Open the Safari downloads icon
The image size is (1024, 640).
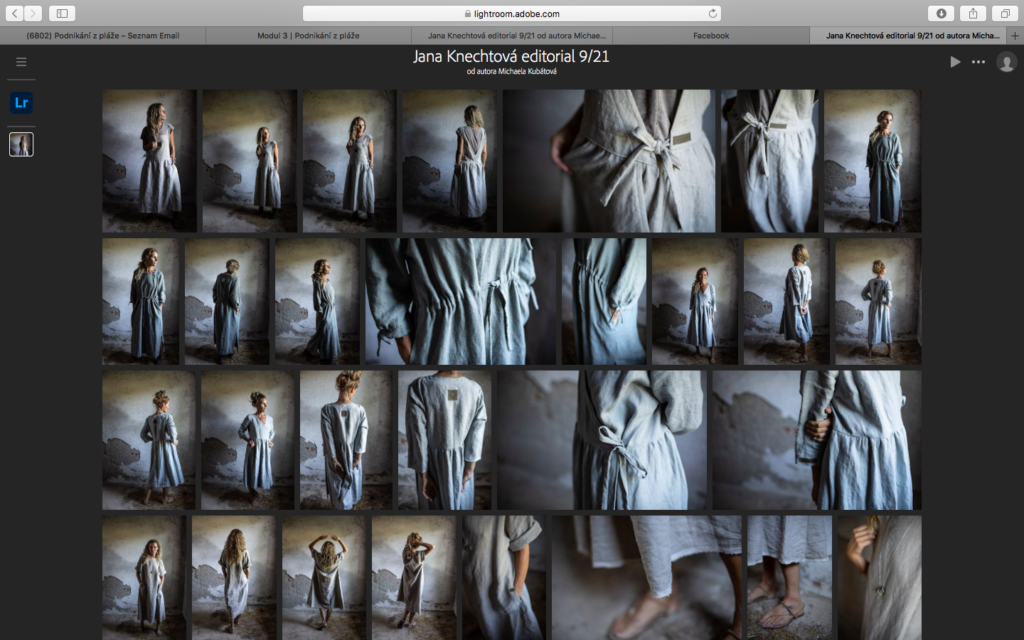coord(940,13)
